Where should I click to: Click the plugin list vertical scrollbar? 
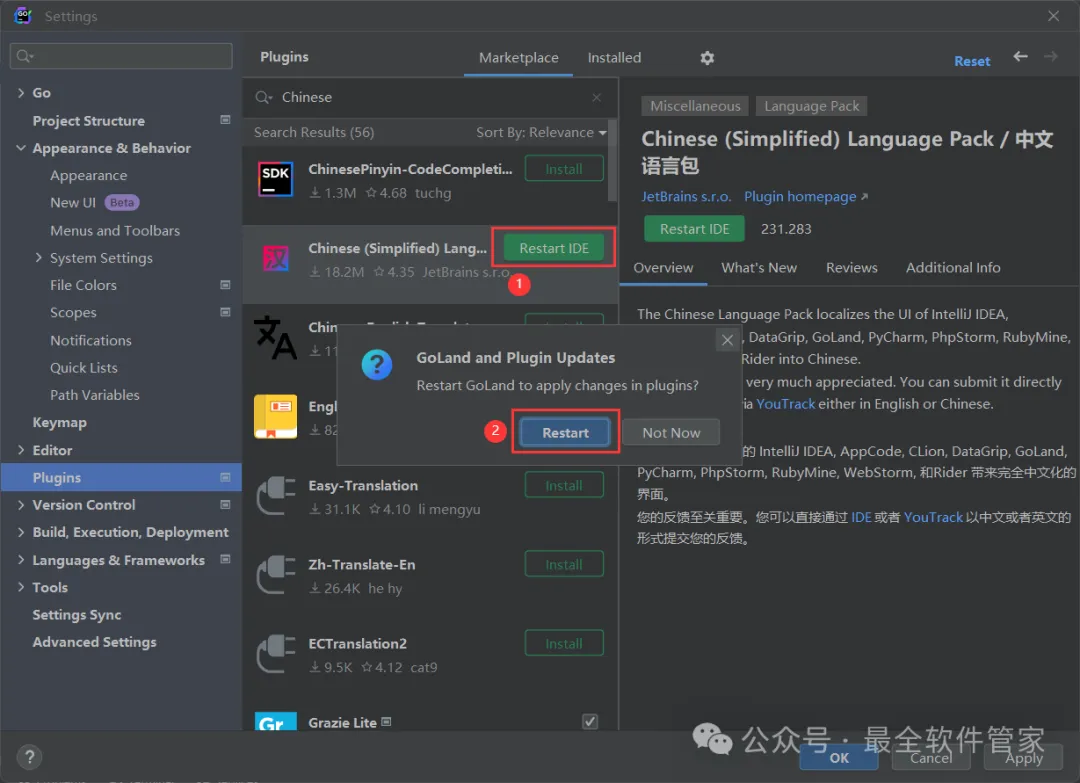(x=612, y=161)
